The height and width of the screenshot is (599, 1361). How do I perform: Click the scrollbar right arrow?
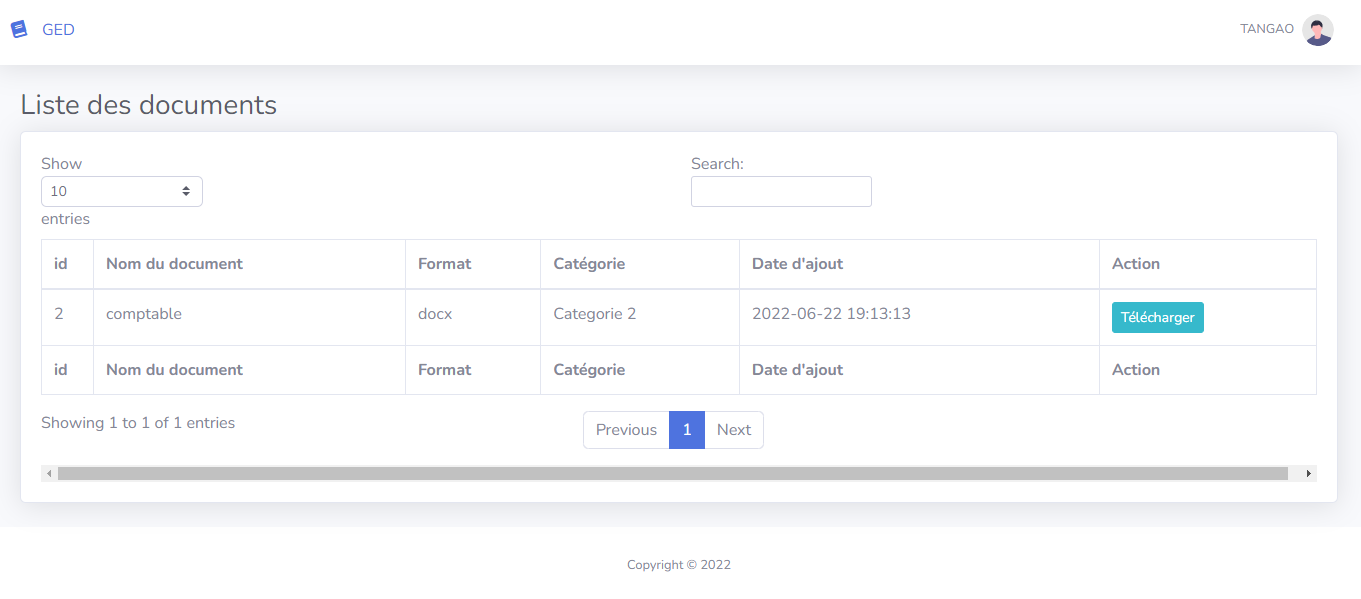1308,473
